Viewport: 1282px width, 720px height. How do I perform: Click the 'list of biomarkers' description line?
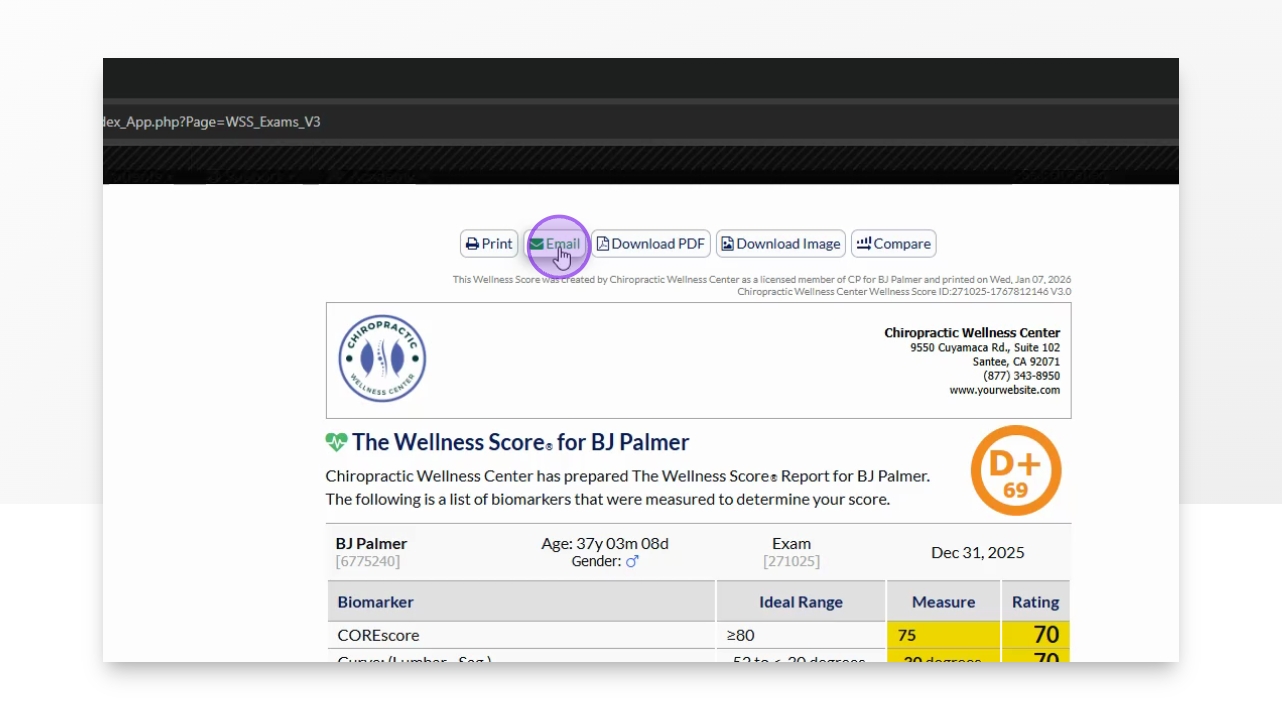pyautogui.click(x=608, y=499)
